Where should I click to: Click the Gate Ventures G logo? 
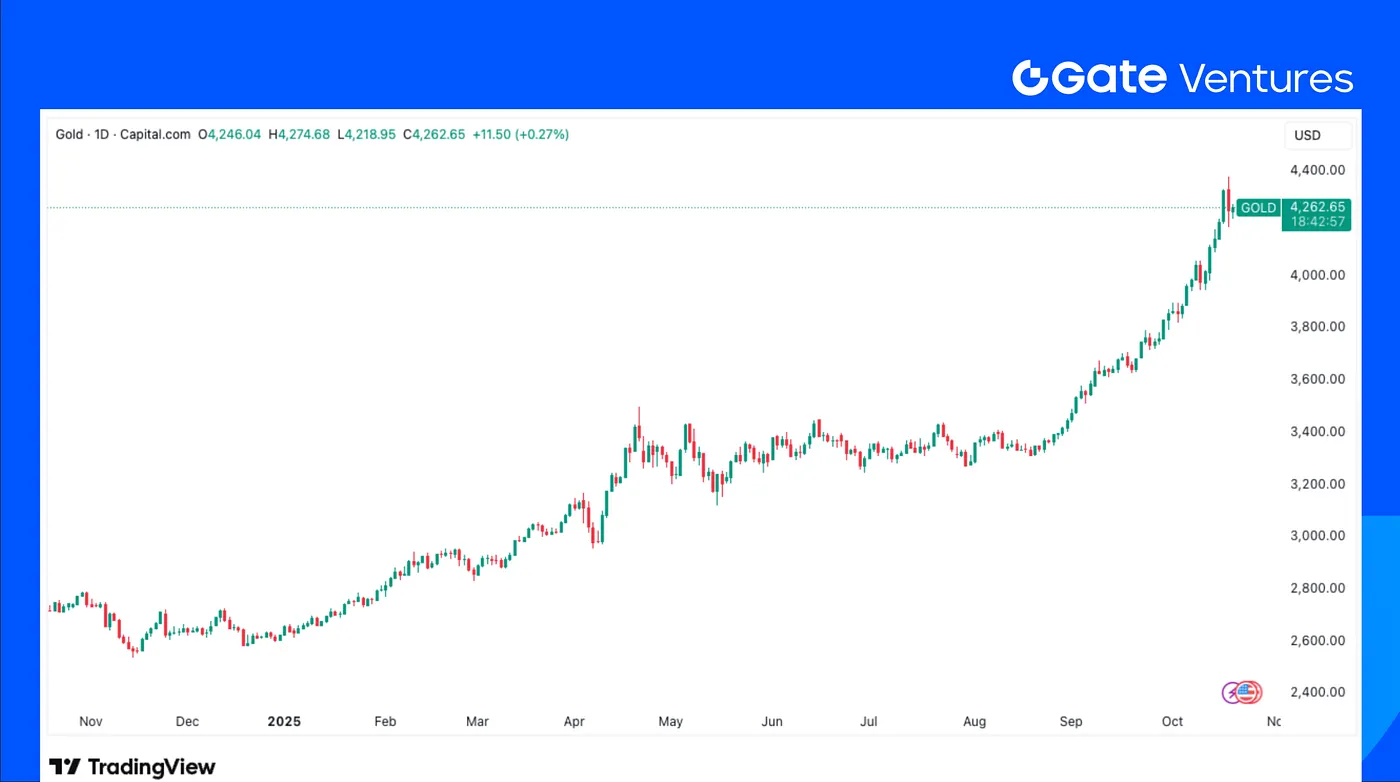click(x=1029, y=78)
